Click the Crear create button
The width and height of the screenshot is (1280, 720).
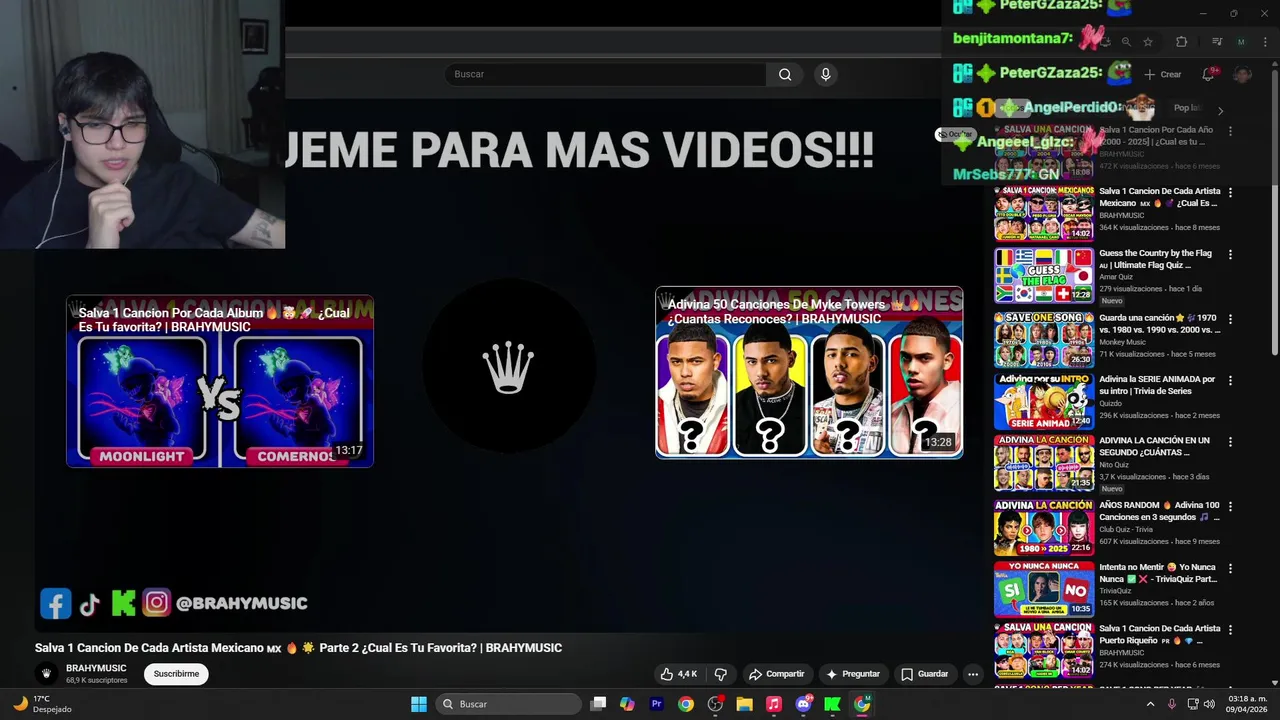click(x=1163, y=74)
